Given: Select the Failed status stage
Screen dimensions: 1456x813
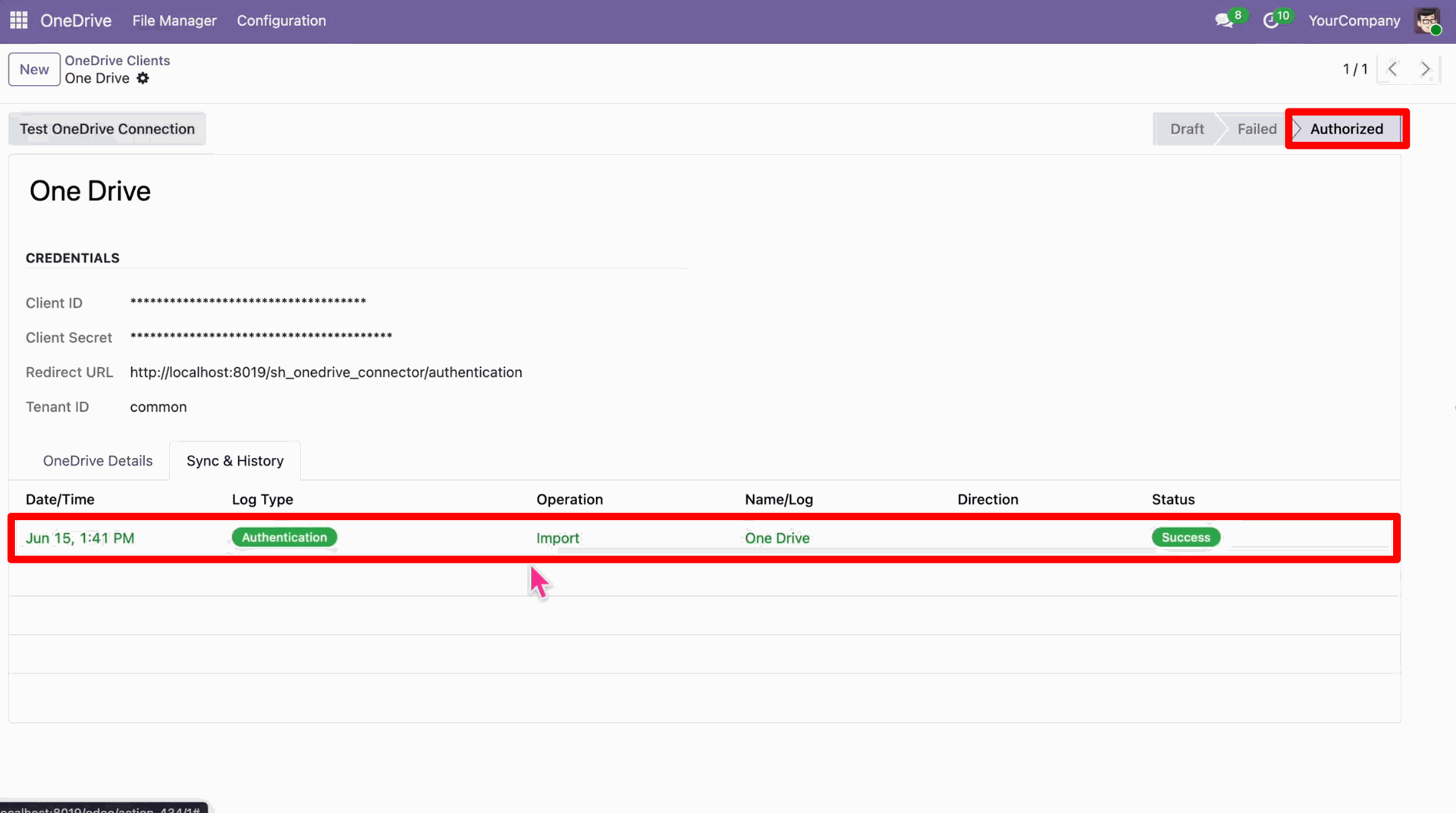Looking at the screenshot, I should (1257, 129).
